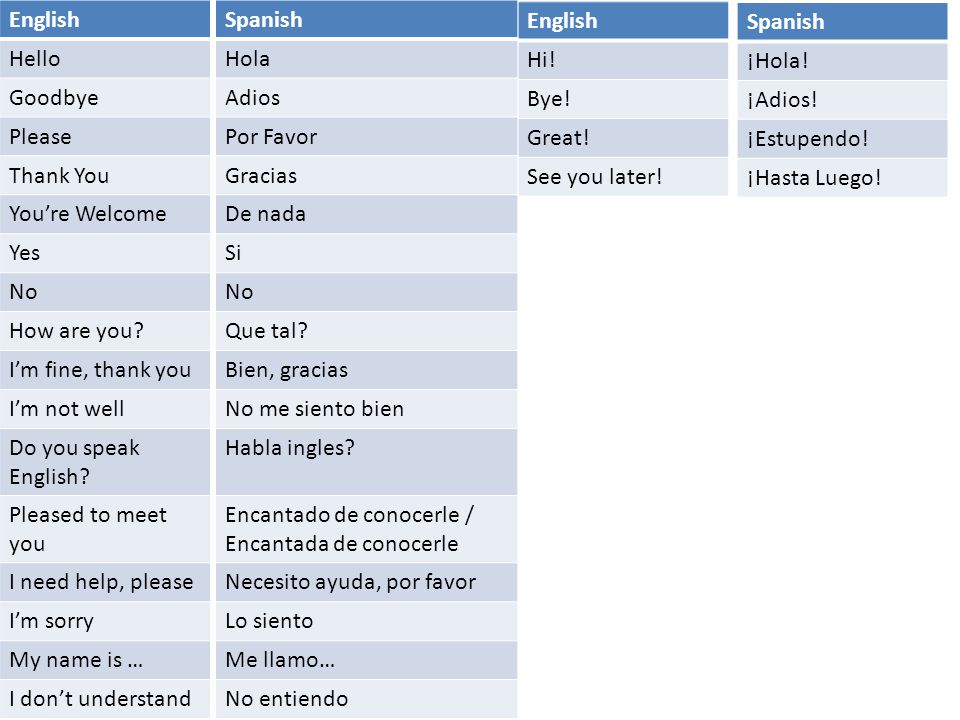Click the first table's Spanish header cell
The height and width of the screenshot is (720, 960).
tap(366, 19)
